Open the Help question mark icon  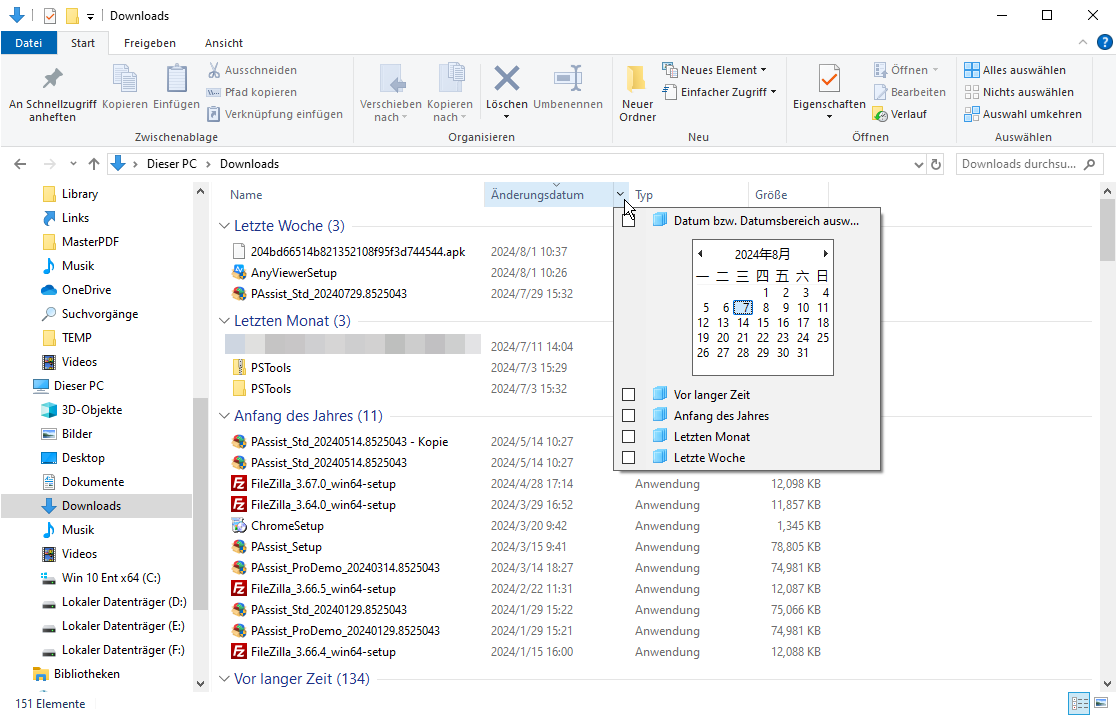click(x=1104, y=43)
